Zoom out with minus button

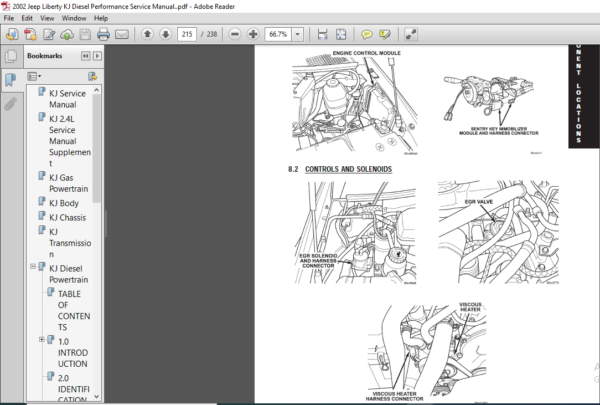click(x=235, y=34)
